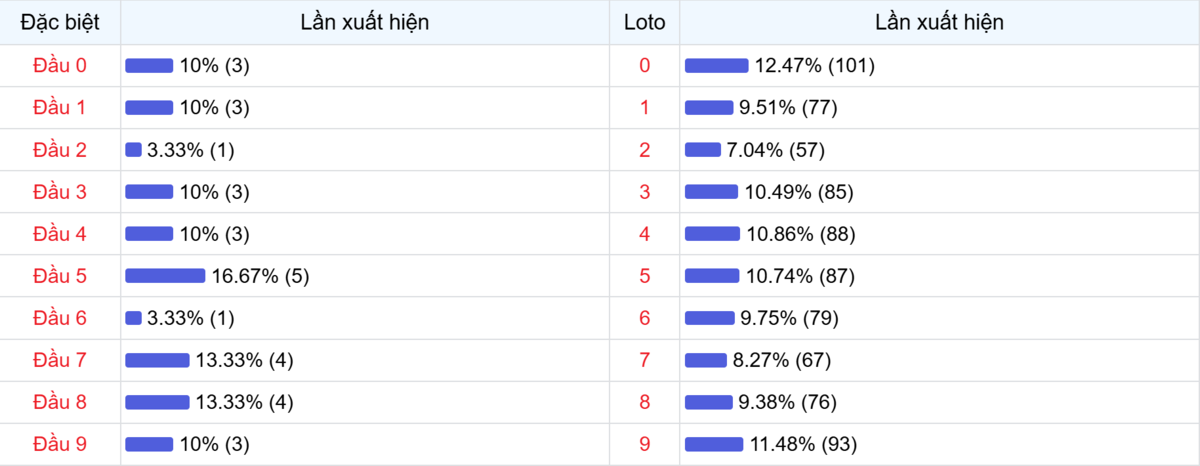
Task: Open the "Đầu 9" entry
Action: [x=60, y=444]
